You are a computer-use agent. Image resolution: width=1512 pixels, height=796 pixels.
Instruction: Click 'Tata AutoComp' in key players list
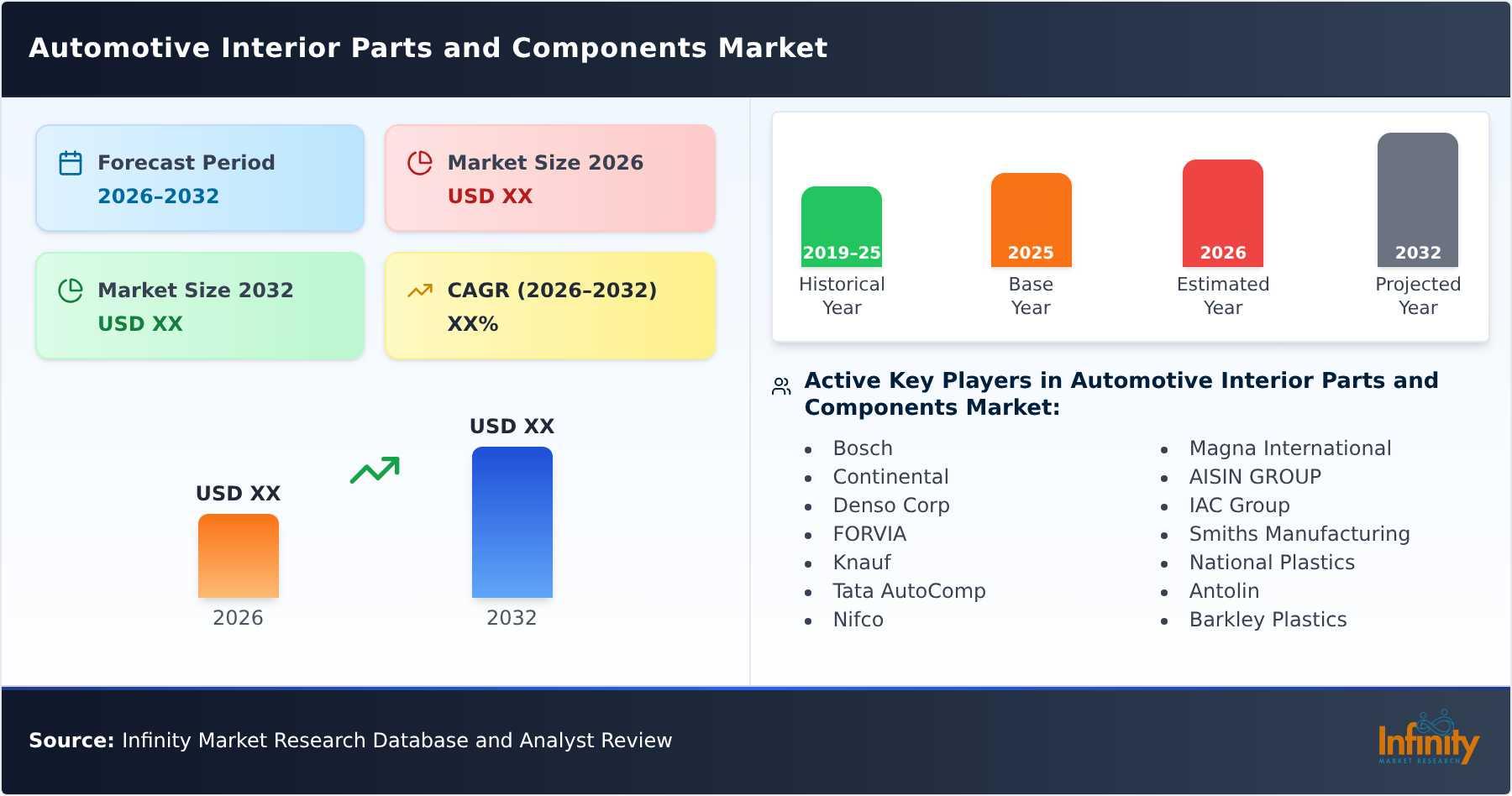coord(909,591)
